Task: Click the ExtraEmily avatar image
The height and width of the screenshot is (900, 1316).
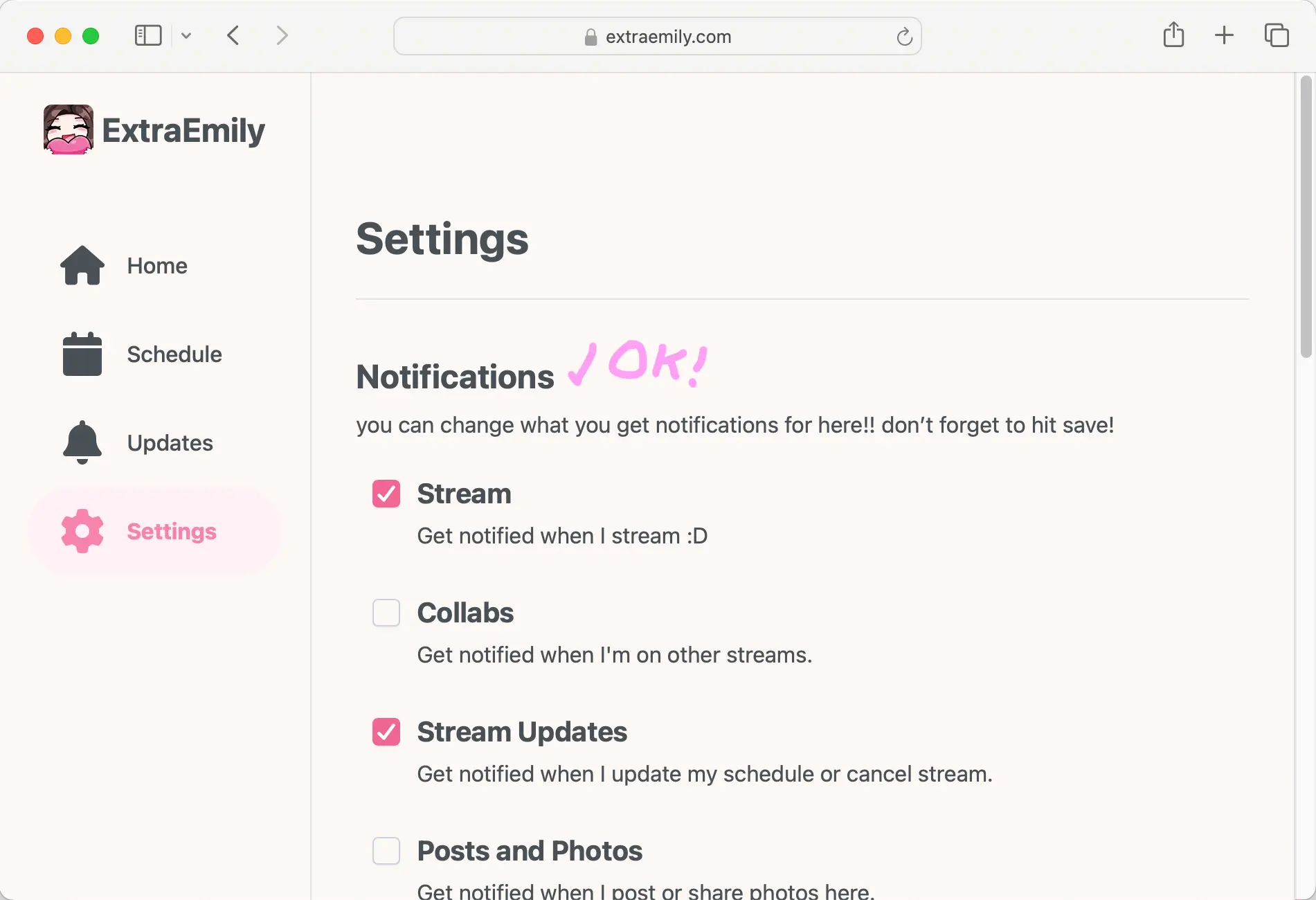Action: click(x=67, y=129)
